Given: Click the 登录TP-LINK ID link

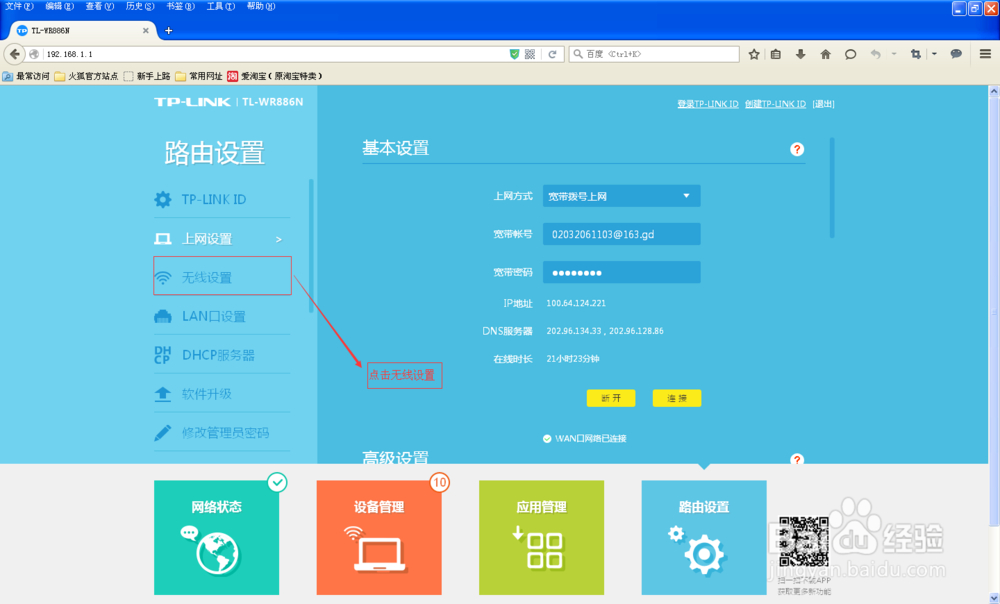Looking at the screenshot, I should coord(707,104).
